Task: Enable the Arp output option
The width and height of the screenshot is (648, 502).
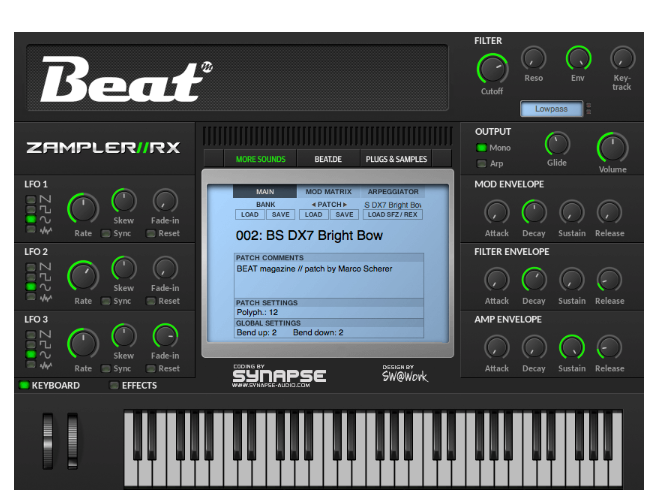Action: click(481, 164)
